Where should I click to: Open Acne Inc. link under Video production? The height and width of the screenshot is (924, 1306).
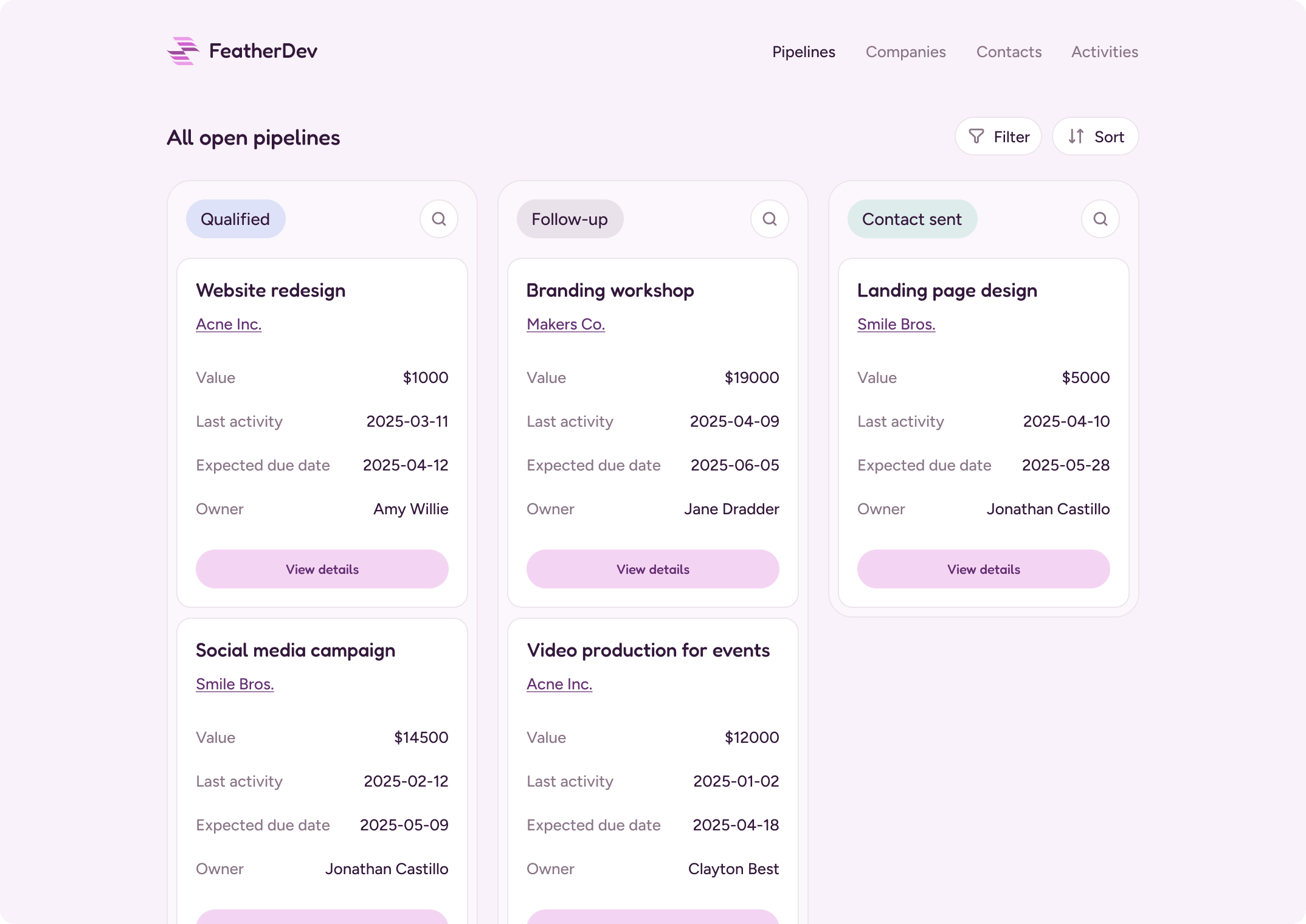coord(559,684)
